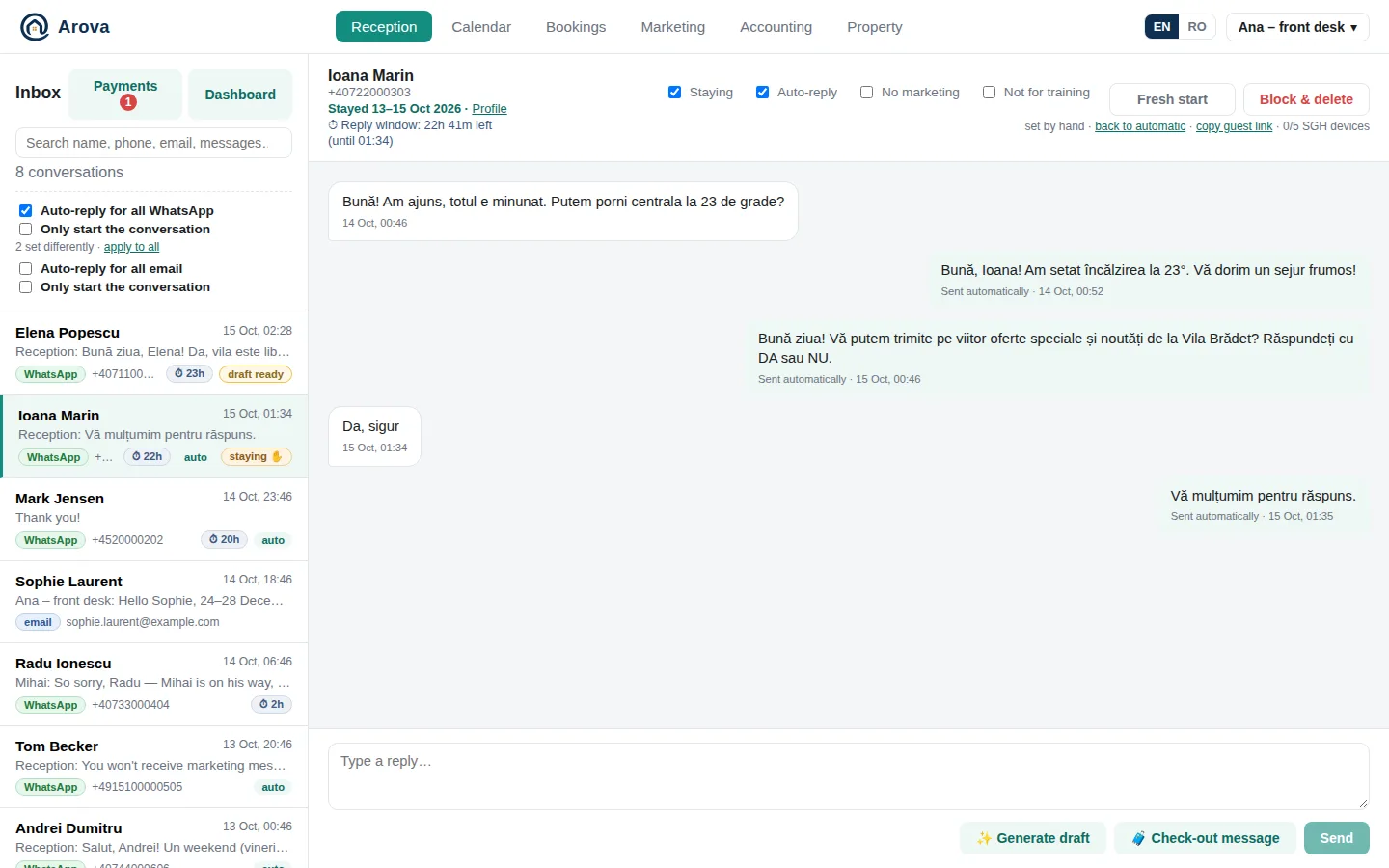The width and height of the screenshot is (1389, 868).
Task: Enable the Not for training checkbox
Action: (x=989, y=93)
